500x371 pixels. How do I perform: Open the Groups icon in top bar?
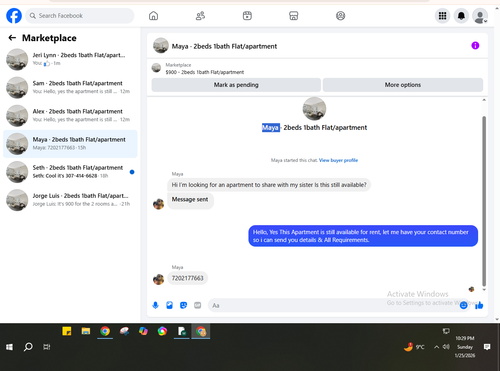(340, 16)
